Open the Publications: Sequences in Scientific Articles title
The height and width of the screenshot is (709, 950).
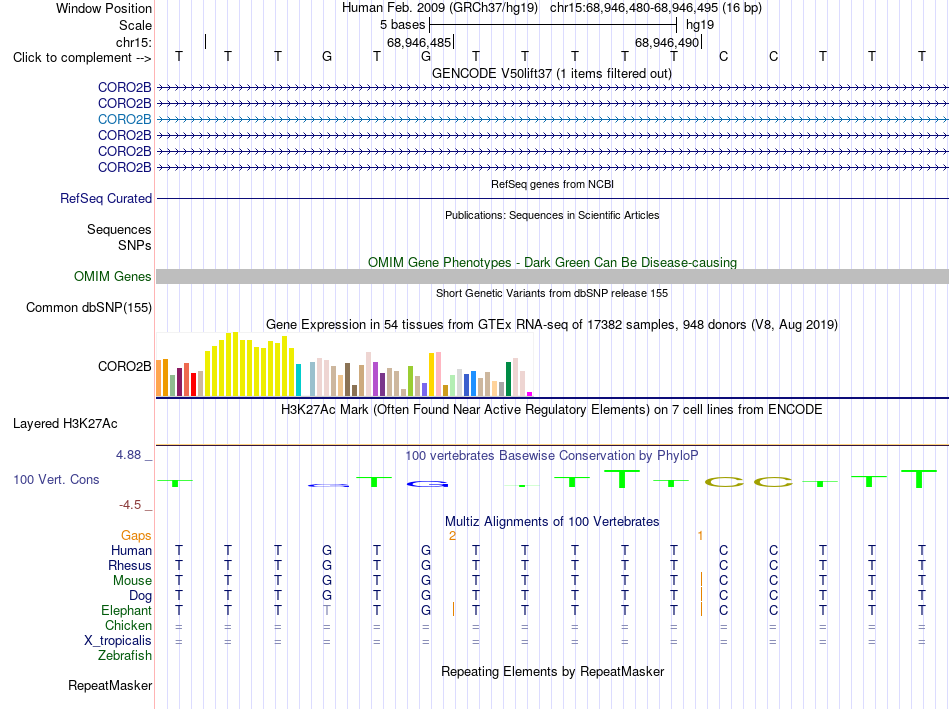[552, 215]
